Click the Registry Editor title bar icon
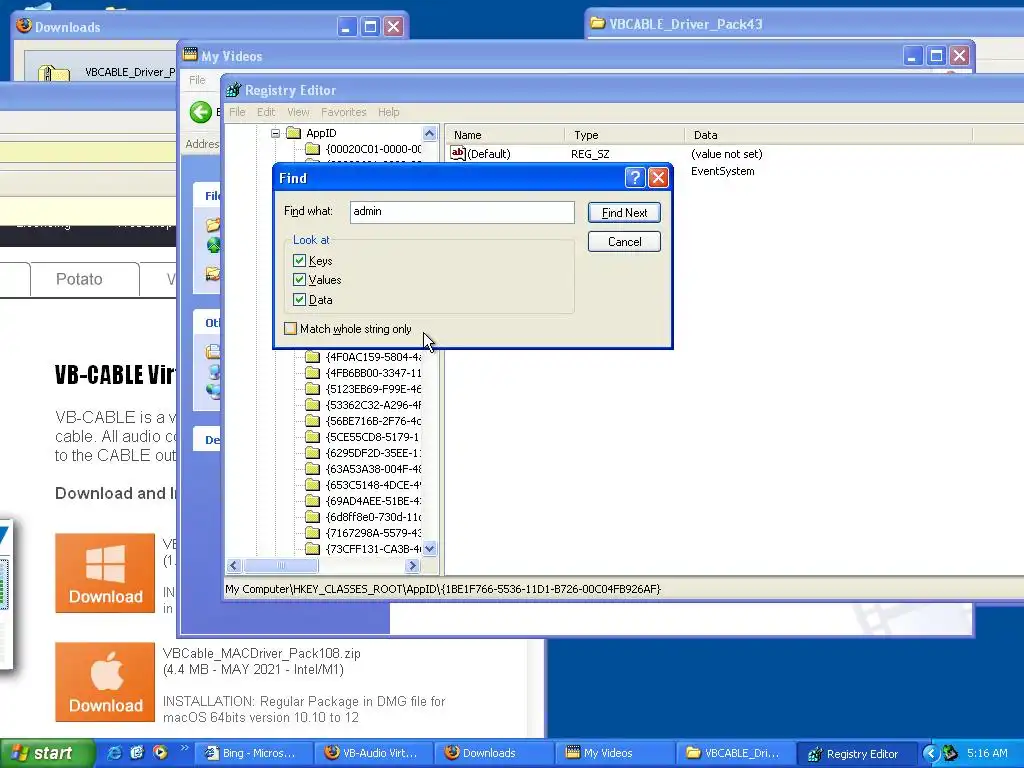Viewport: 1024px width, 768px height. click(233, 90)
